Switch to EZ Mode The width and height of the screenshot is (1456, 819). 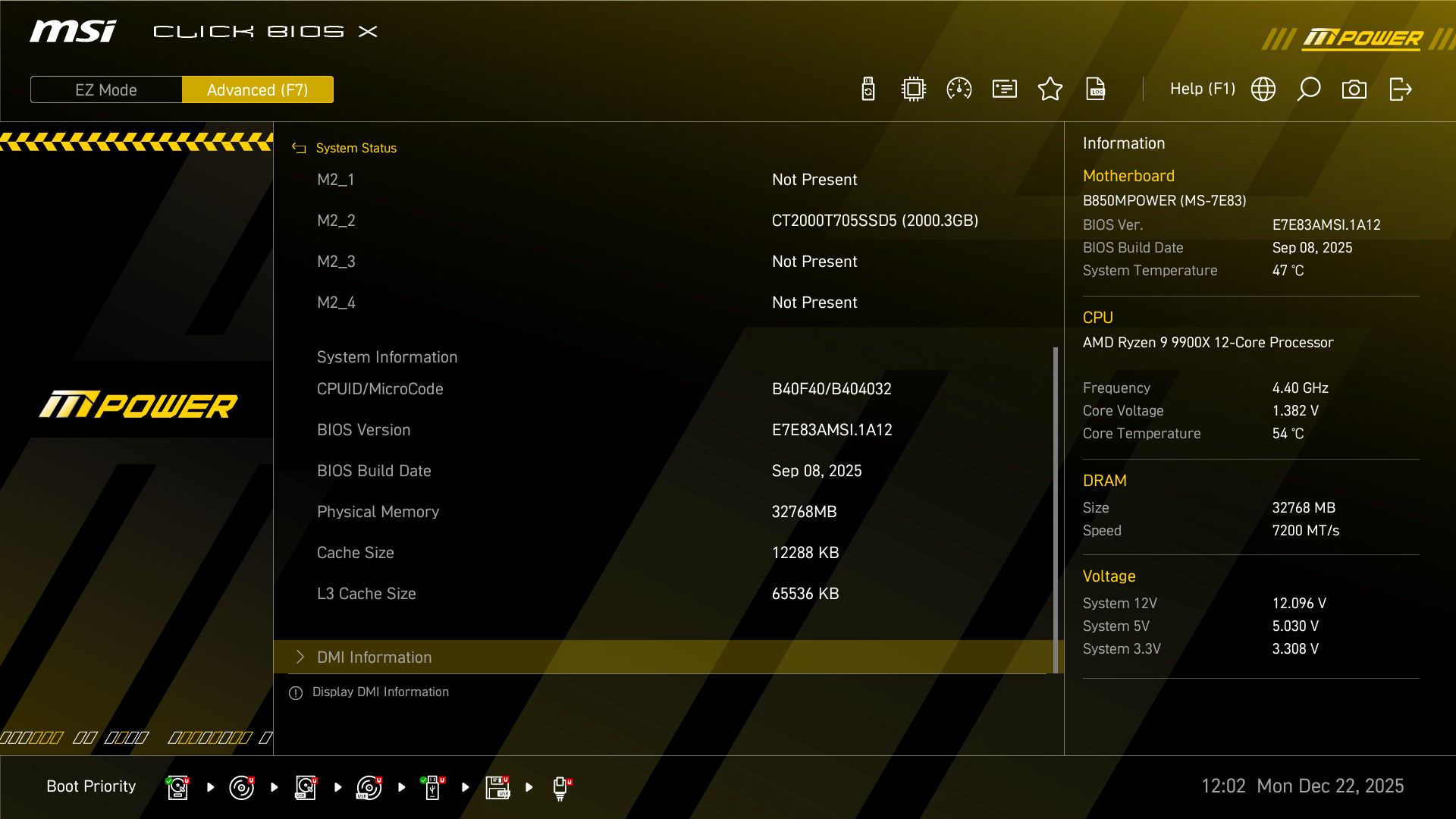105,89
